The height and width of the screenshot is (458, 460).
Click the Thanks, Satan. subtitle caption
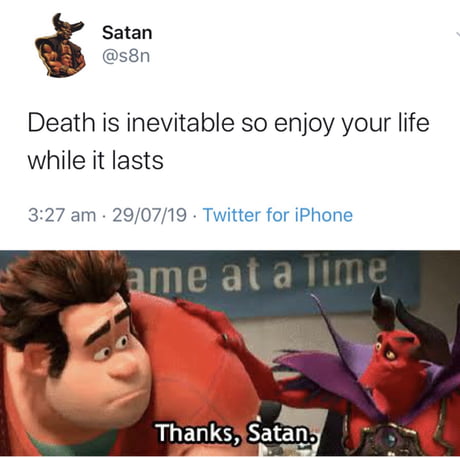point(236,433)
